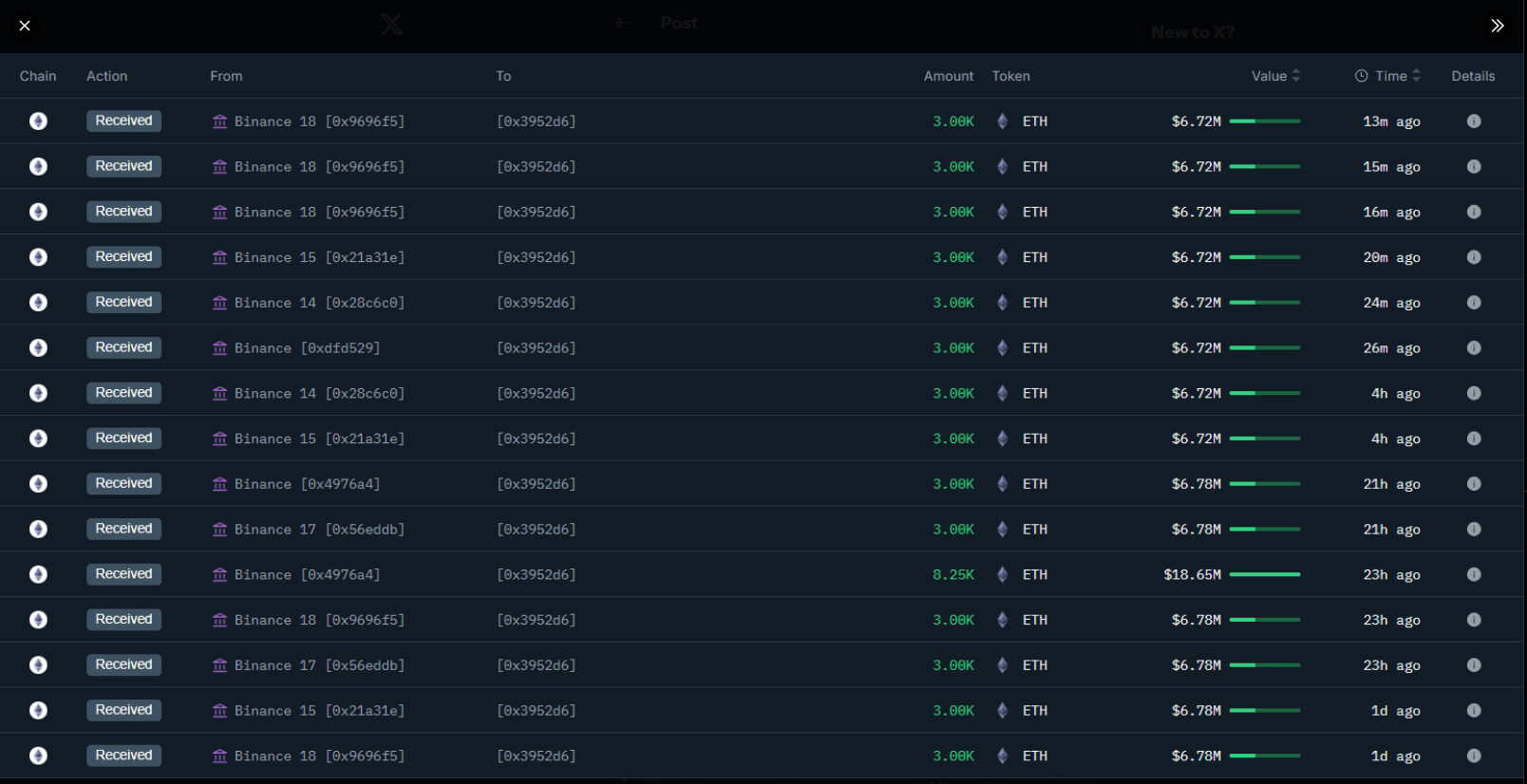Open Binance 18 [0x9696f5] sender in first row
Viewport: 1527px width, 784px height.
coord(318,121)
